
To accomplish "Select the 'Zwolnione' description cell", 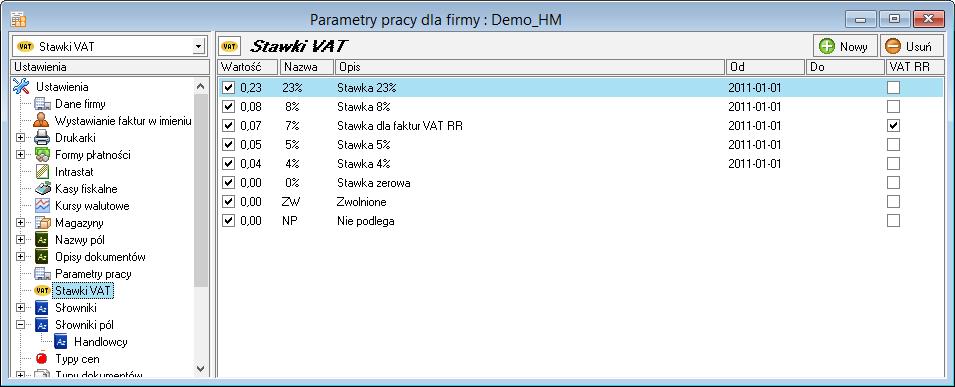I will coord(362,202).
